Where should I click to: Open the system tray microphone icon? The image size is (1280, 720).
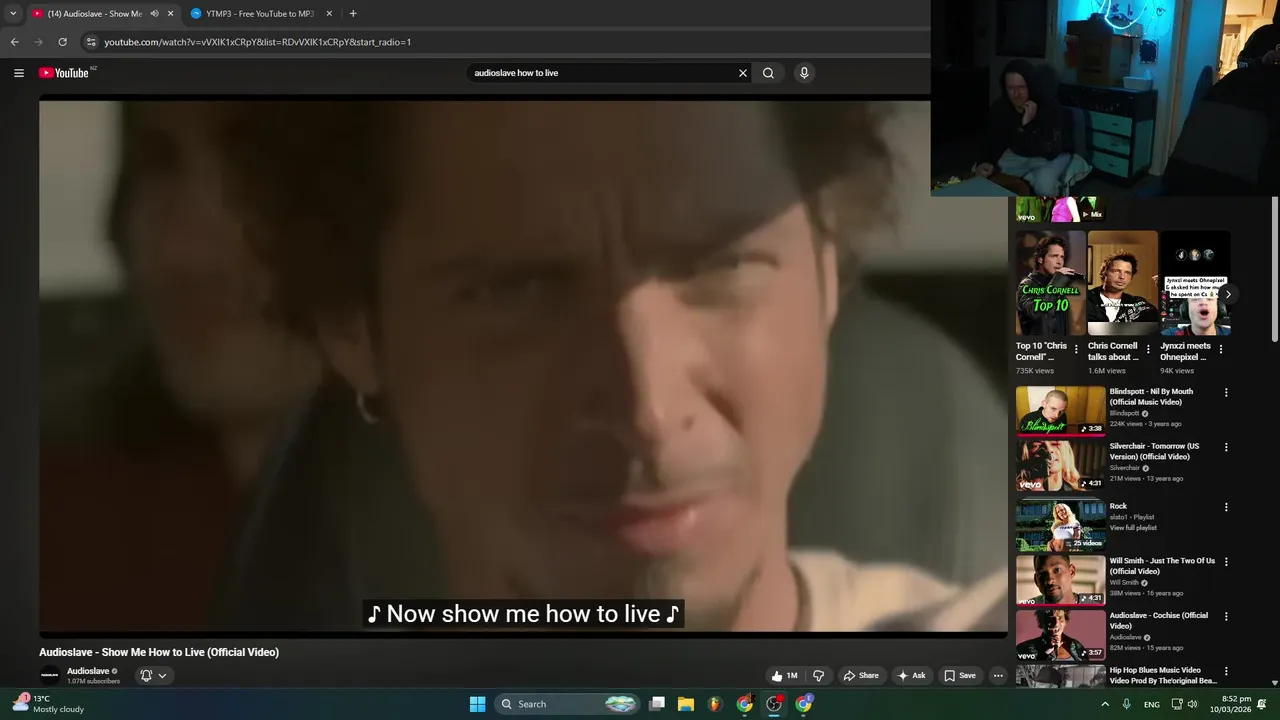pos(1127,704)
